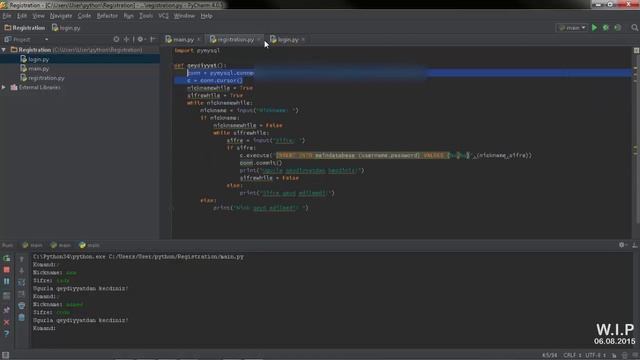Click the up stack trace arrow

22,259
